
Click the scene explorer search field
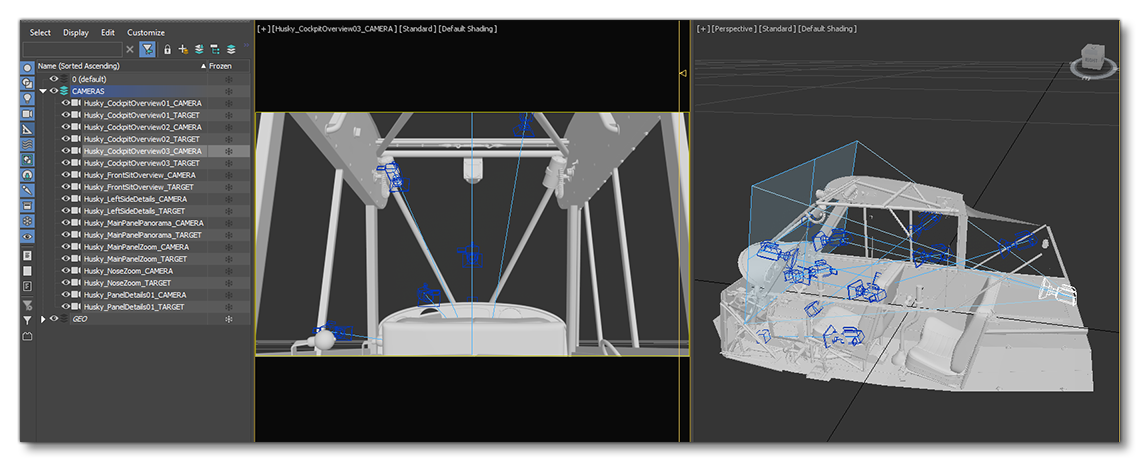(x=72, y=49)
